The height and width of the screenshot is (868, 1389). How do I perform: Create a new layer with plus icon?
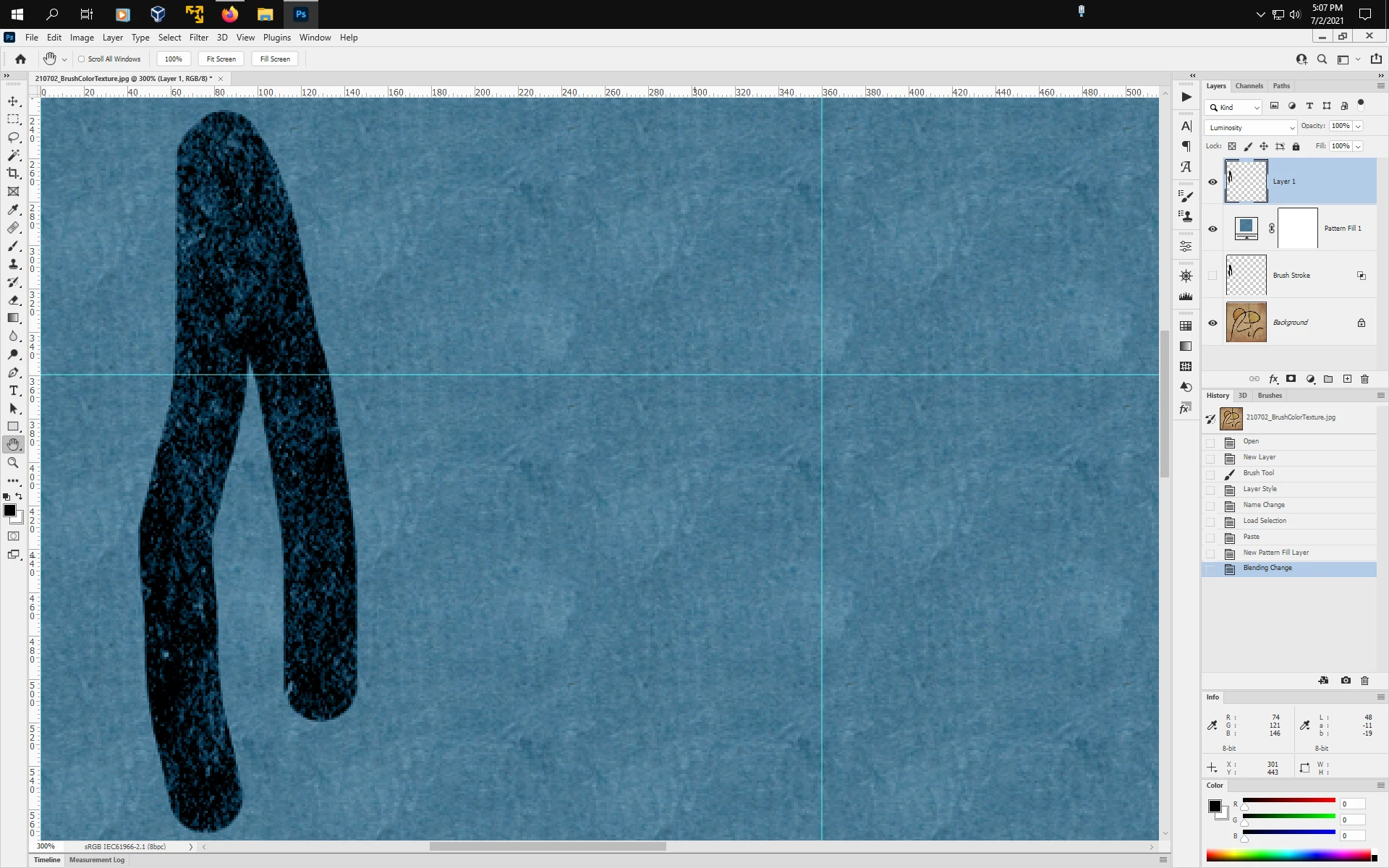tap(1347, 379)
